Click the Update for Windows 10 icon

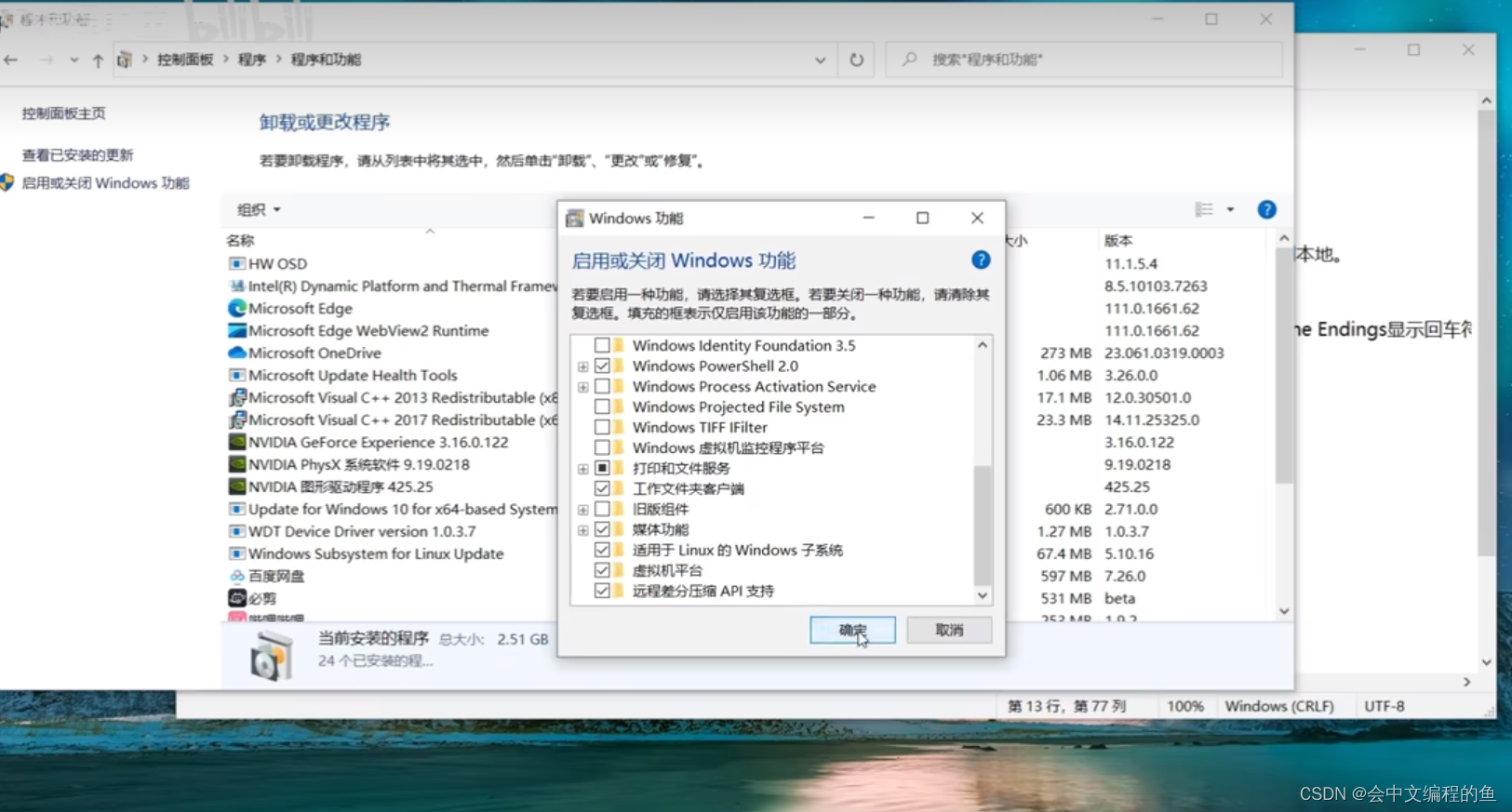click(237, 509)
